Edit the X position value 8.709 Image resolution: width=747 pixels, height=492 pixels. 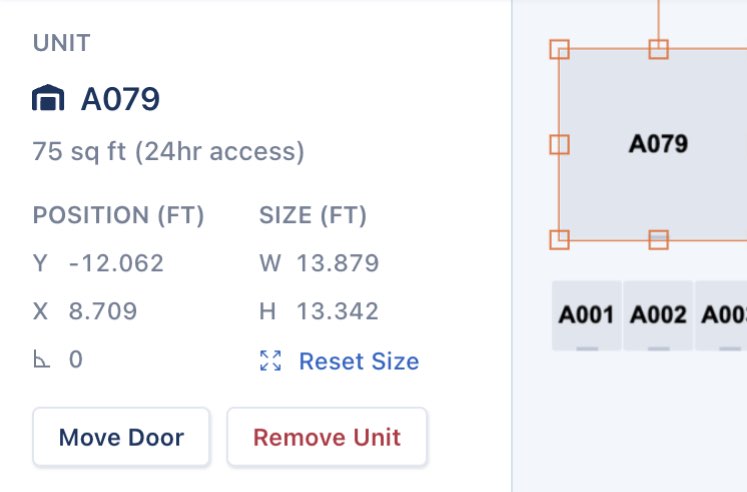click(103, 311)
